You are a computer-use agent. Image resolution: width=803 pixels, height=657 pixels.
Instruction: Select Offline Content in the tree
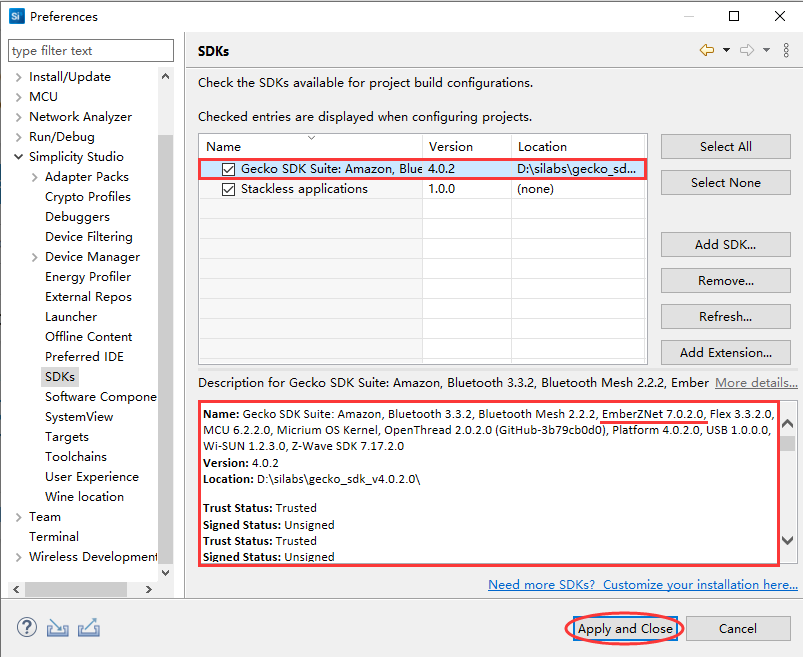88,336
